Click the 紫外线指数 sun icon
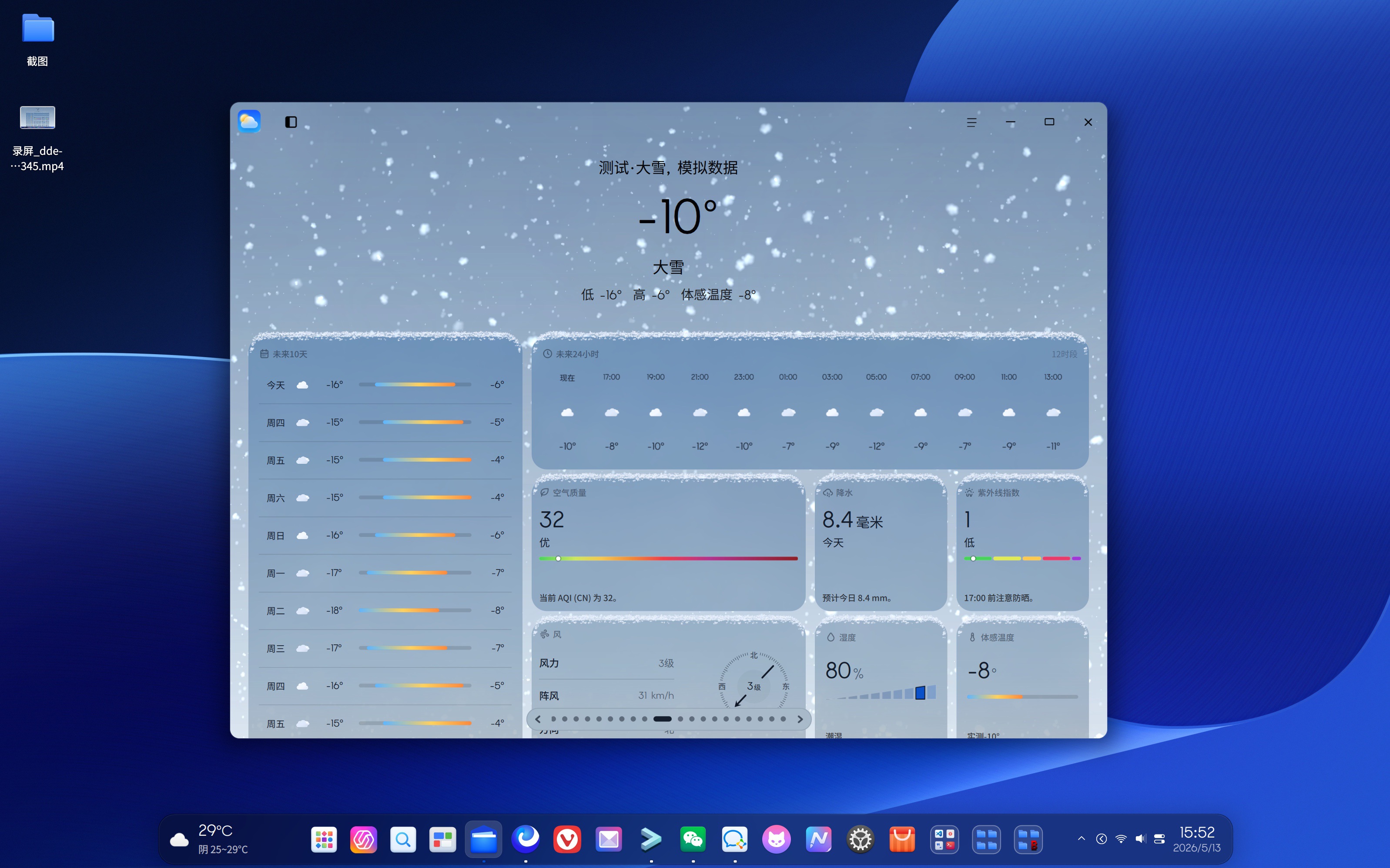Screen dimensions: 1390x868 coord(969,493)
